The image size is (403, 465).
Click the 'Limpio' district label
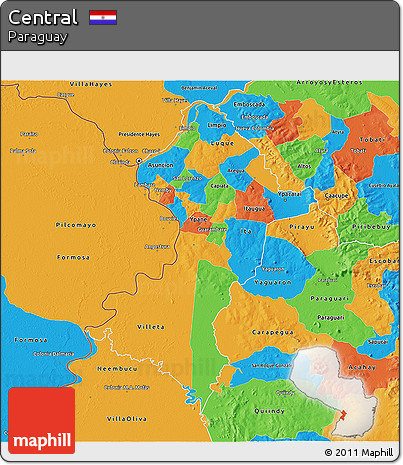click(217, 125)
